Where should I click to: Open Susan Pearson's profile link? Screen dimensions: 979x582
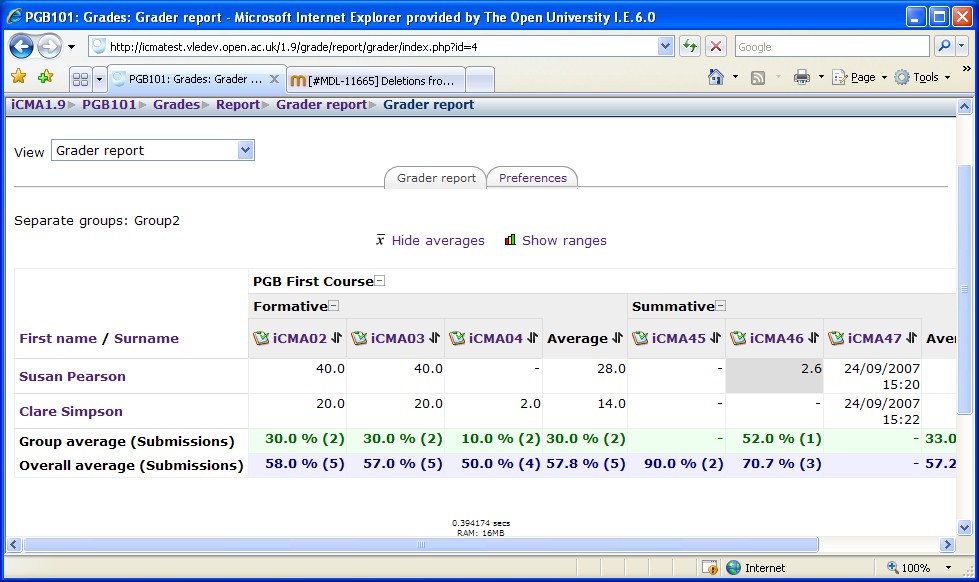coord(72,376)
